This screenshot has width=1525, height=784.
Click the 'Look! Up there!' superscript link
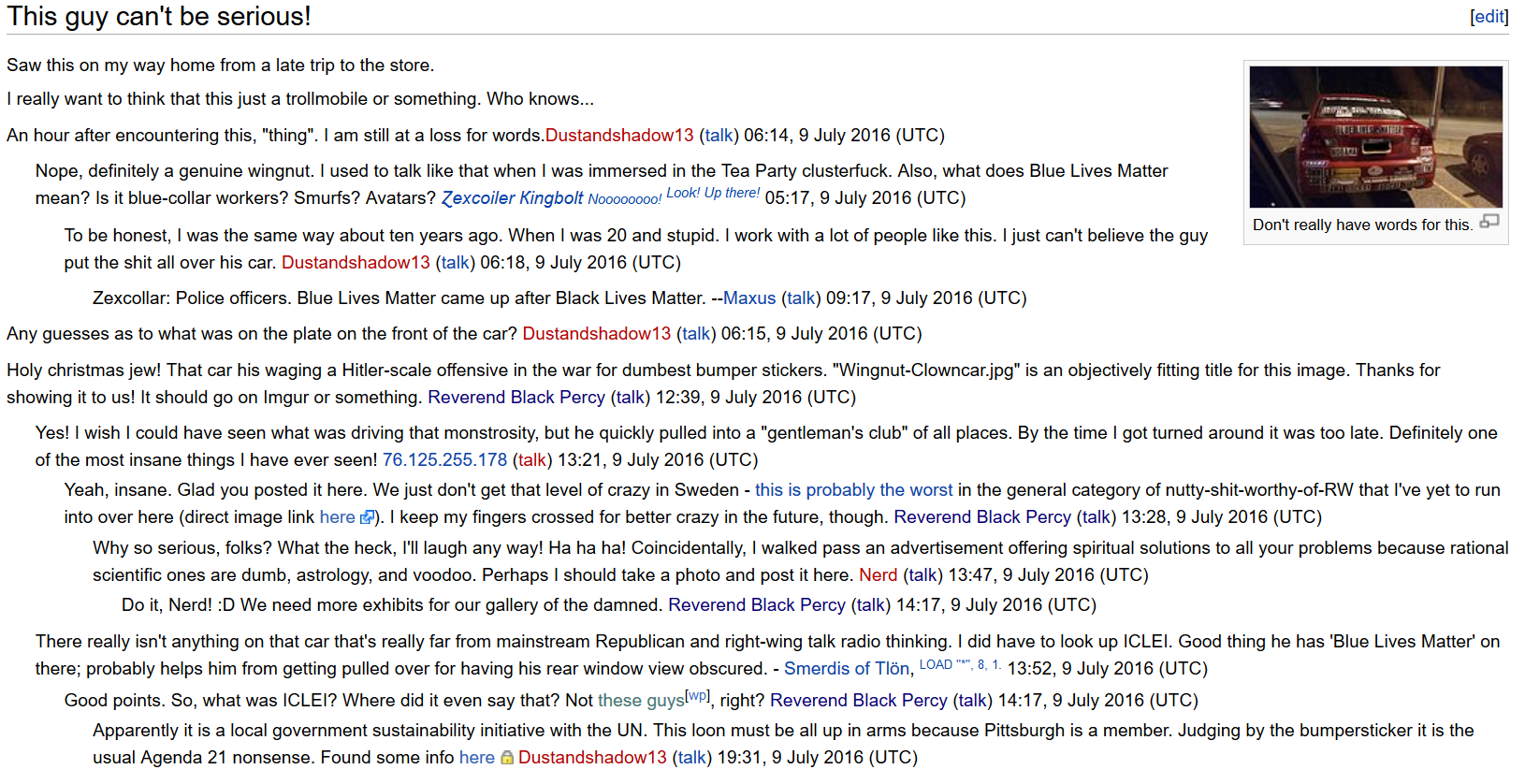click(x=713, y=193)
